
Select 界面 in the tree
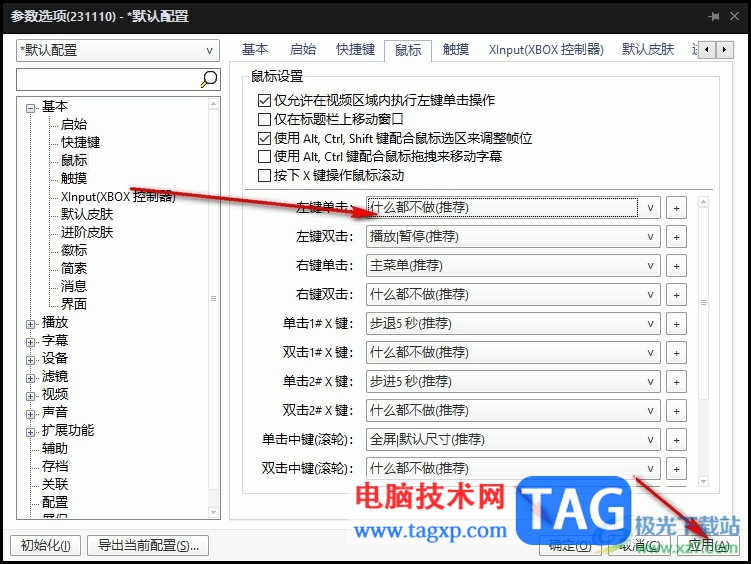[x=74, y=305]
